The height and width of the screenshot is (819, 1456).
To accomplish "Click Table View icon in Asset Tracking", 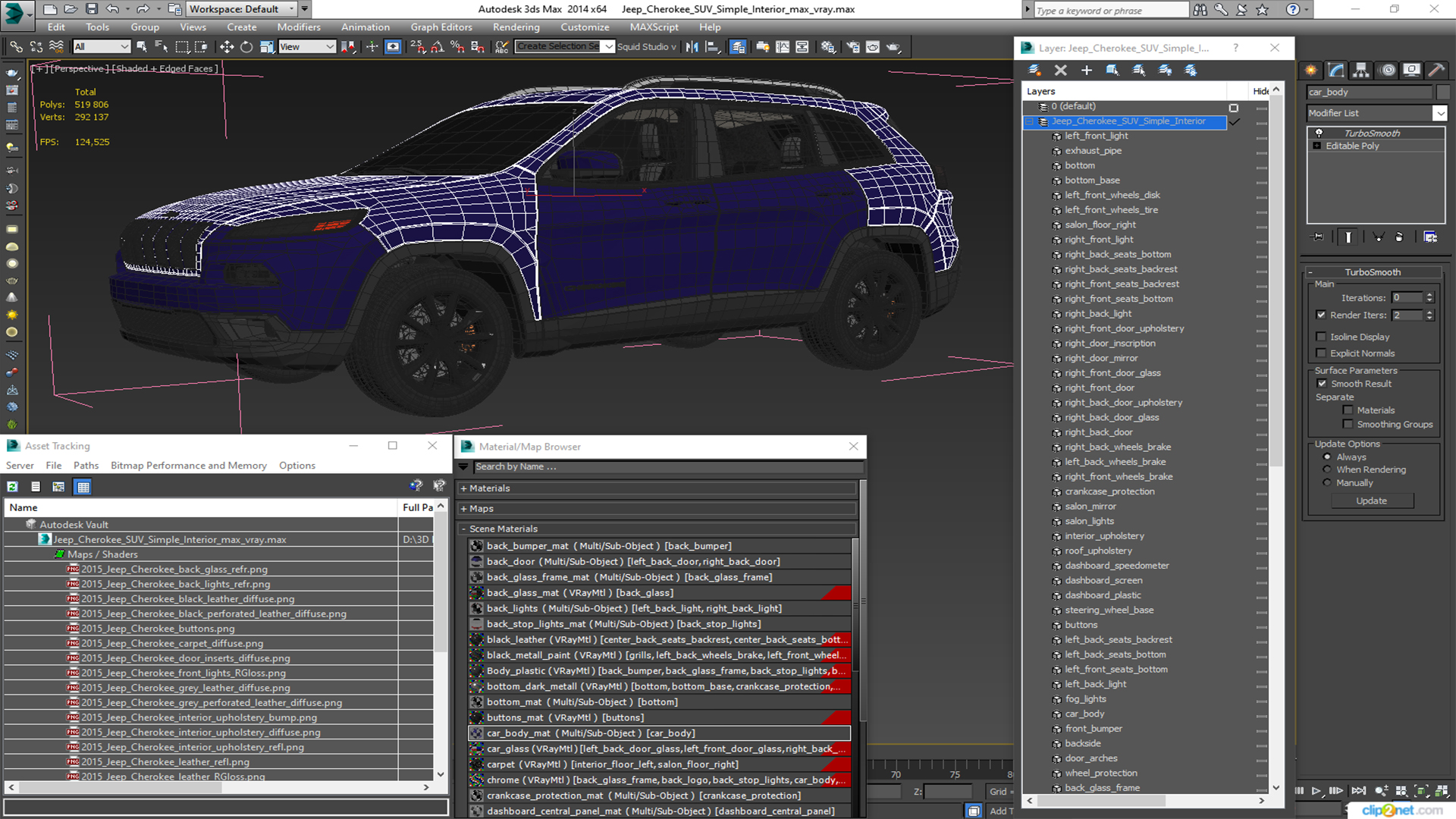I will (83, 487).
